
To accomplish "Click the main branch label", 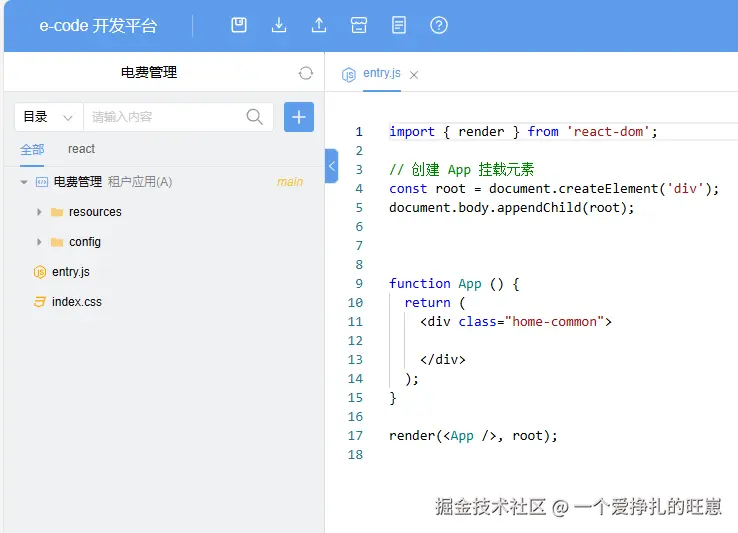I will 290,182.
